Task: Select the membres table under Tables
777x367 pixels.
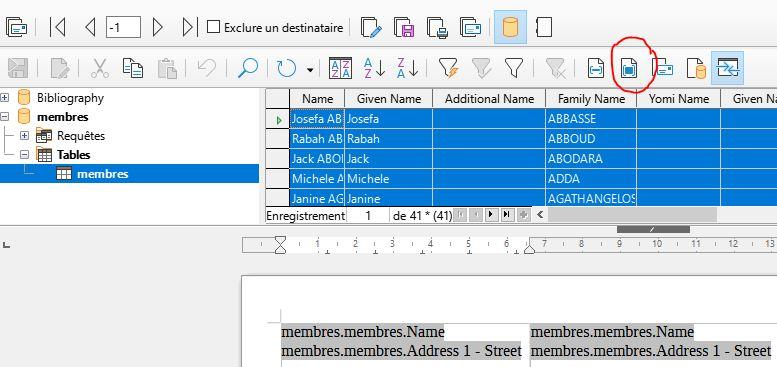Action: point(103,174)
